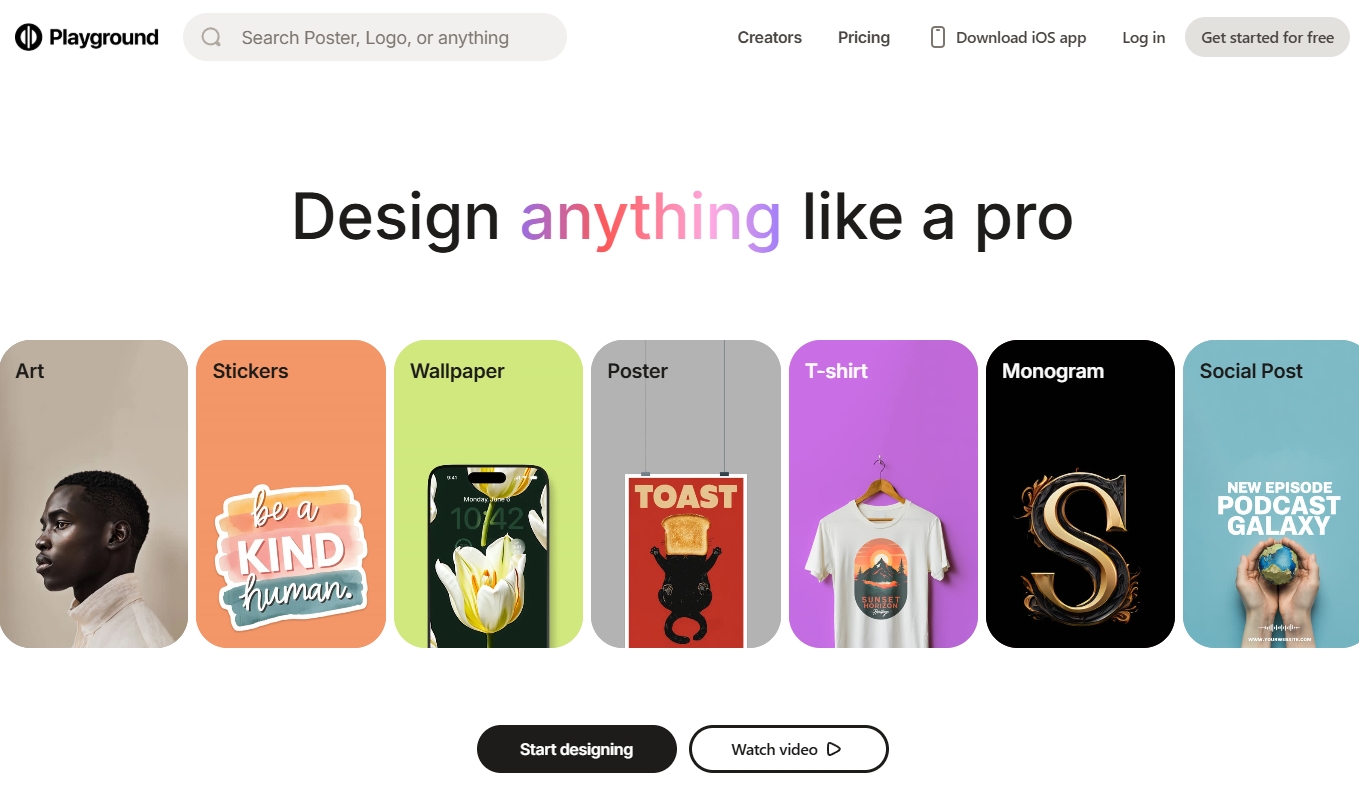The width and height of the screenshot is (1359, 806).
Task: Open the Creators menu item
Action: pyautogui.click(x=770, y=37)
